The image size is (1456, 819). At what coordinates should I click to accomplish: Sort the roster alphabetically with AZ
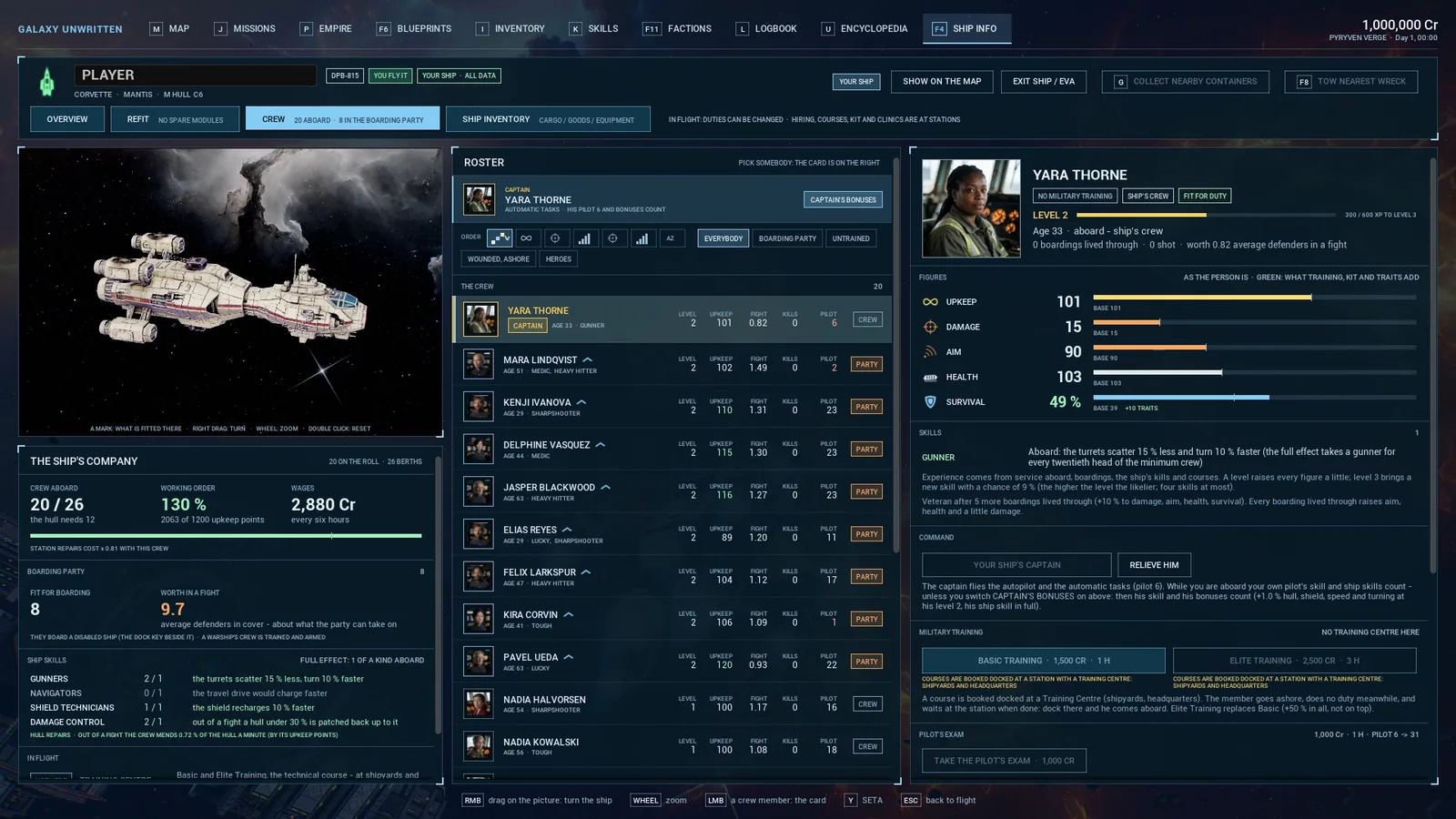[x=671, y=238]
